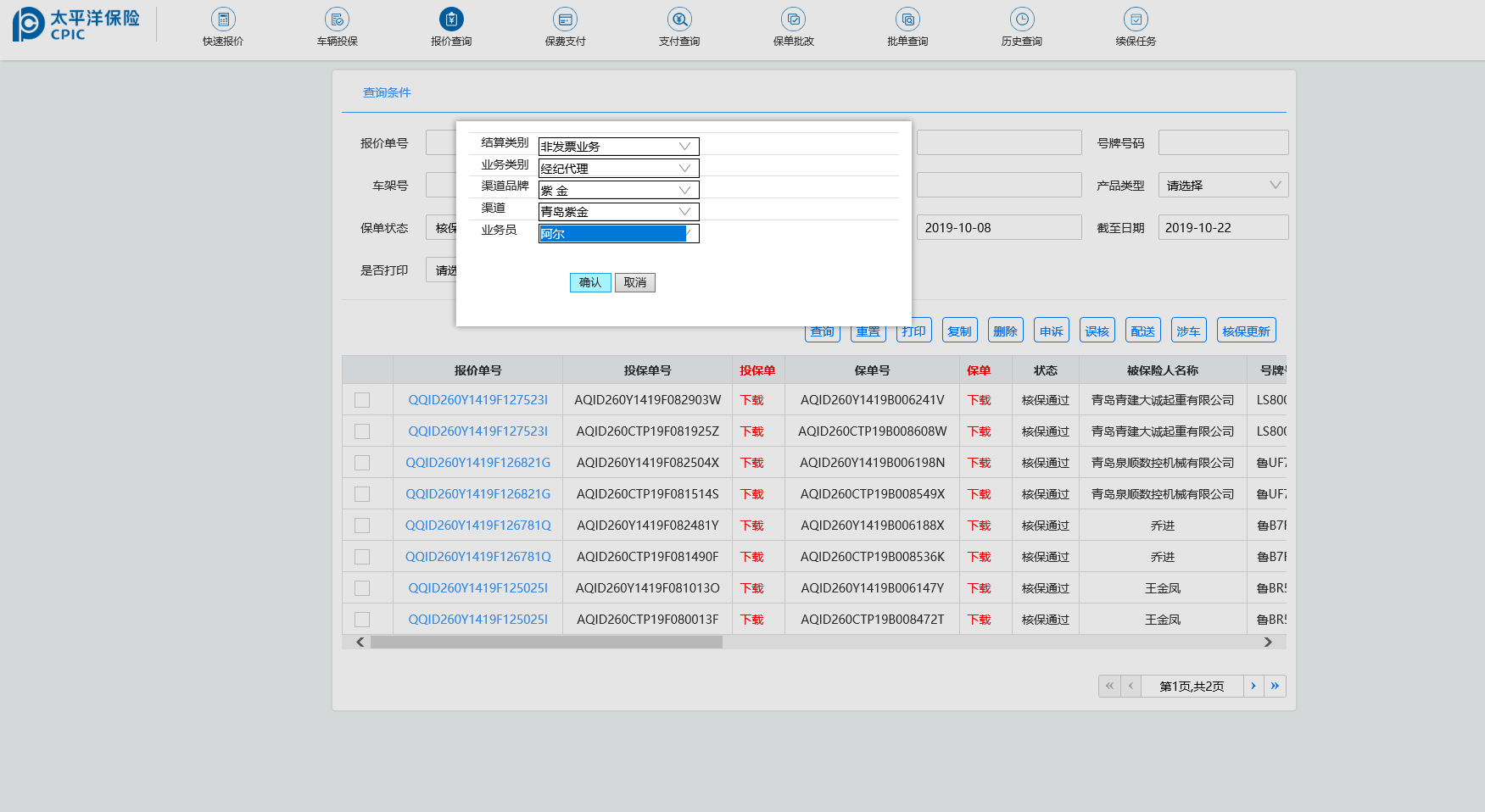Open the 车辆投保 vehicle insurance icon
This screenshot has width=1485, height=812.
(x=337, y=19)
